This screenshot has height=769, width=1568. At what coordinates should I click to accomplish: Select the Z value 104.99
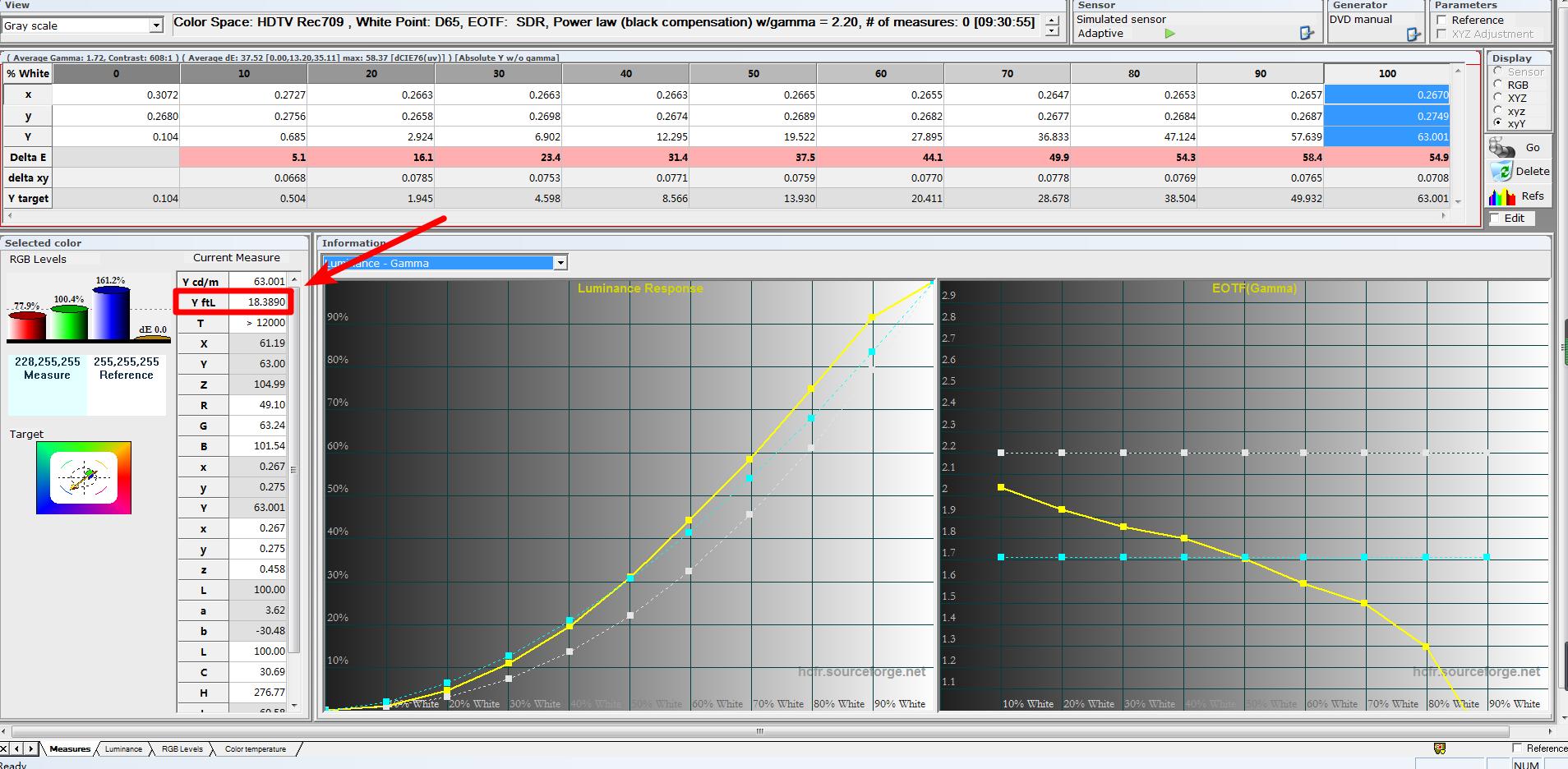point(258,384)
